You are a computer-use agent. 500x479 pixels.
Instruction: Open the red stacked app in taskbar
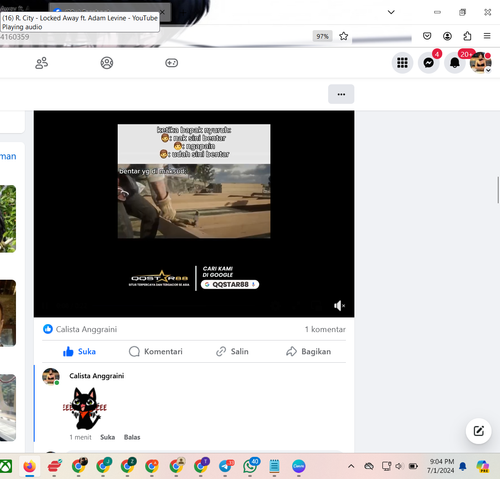pos(54,466)
